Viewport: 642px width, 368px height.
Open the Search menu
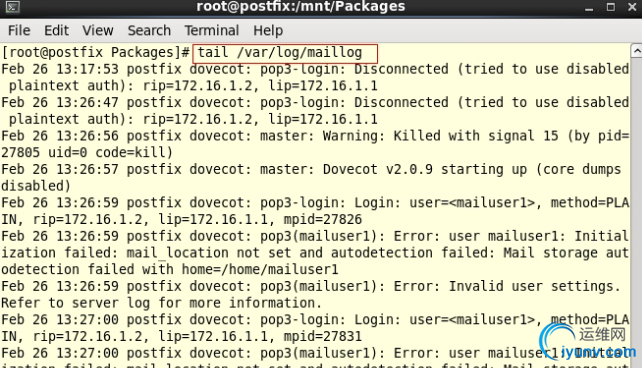pos(149,31)
